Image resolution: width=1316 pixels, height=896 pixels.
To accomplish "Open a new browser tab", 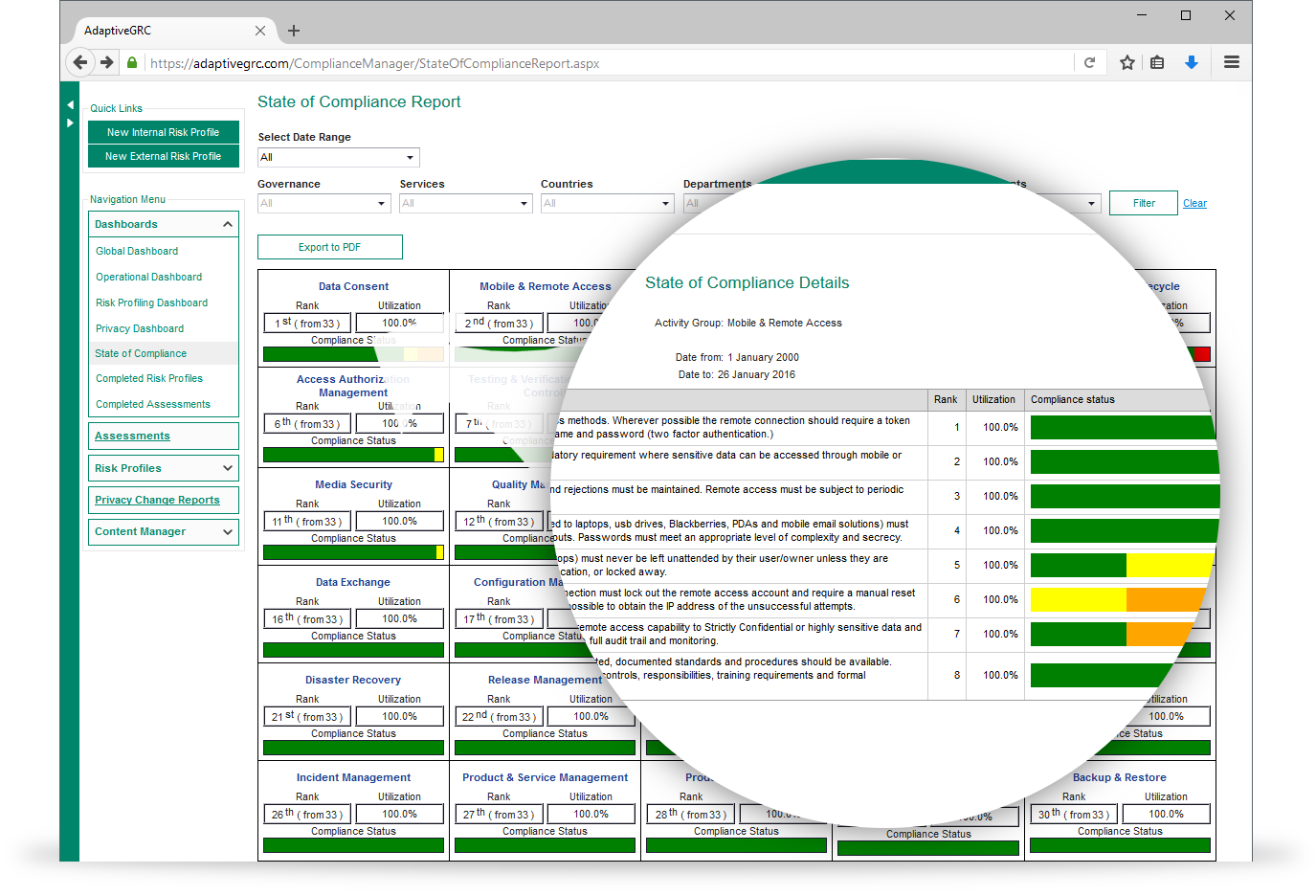I will tap(294, 31).
